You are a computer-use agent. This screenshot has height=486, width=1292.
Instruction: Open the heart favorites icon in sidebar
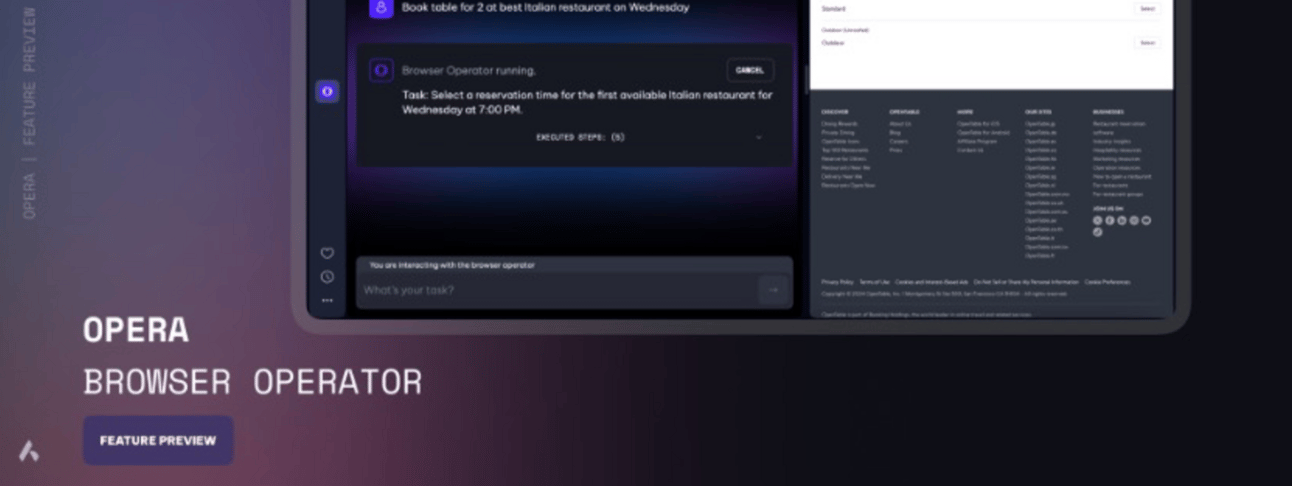(327, 253)
